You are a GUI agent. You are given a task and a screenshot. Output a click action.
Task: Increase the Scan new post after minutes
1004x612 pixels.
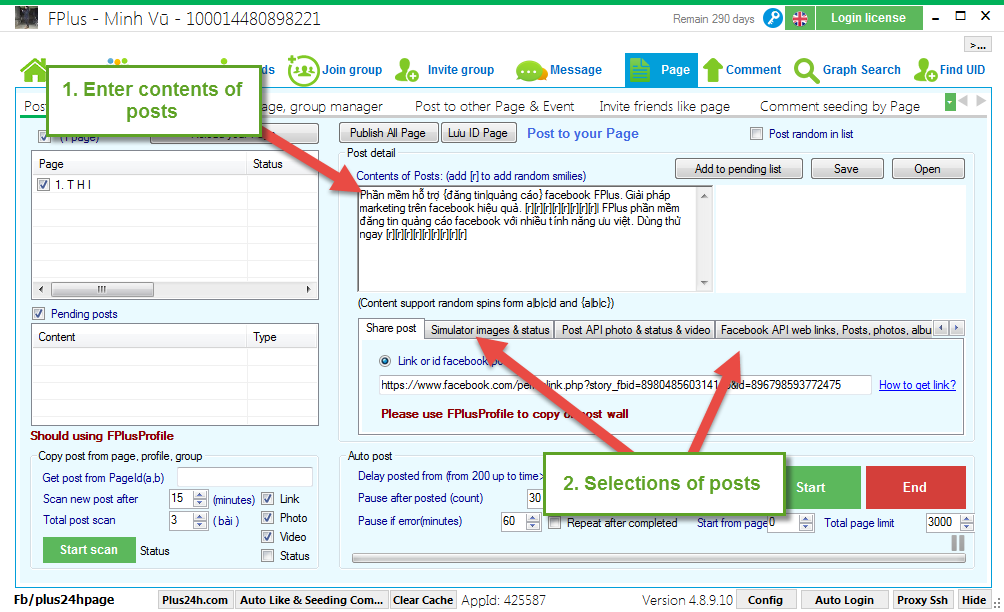(x=200, y=495)
